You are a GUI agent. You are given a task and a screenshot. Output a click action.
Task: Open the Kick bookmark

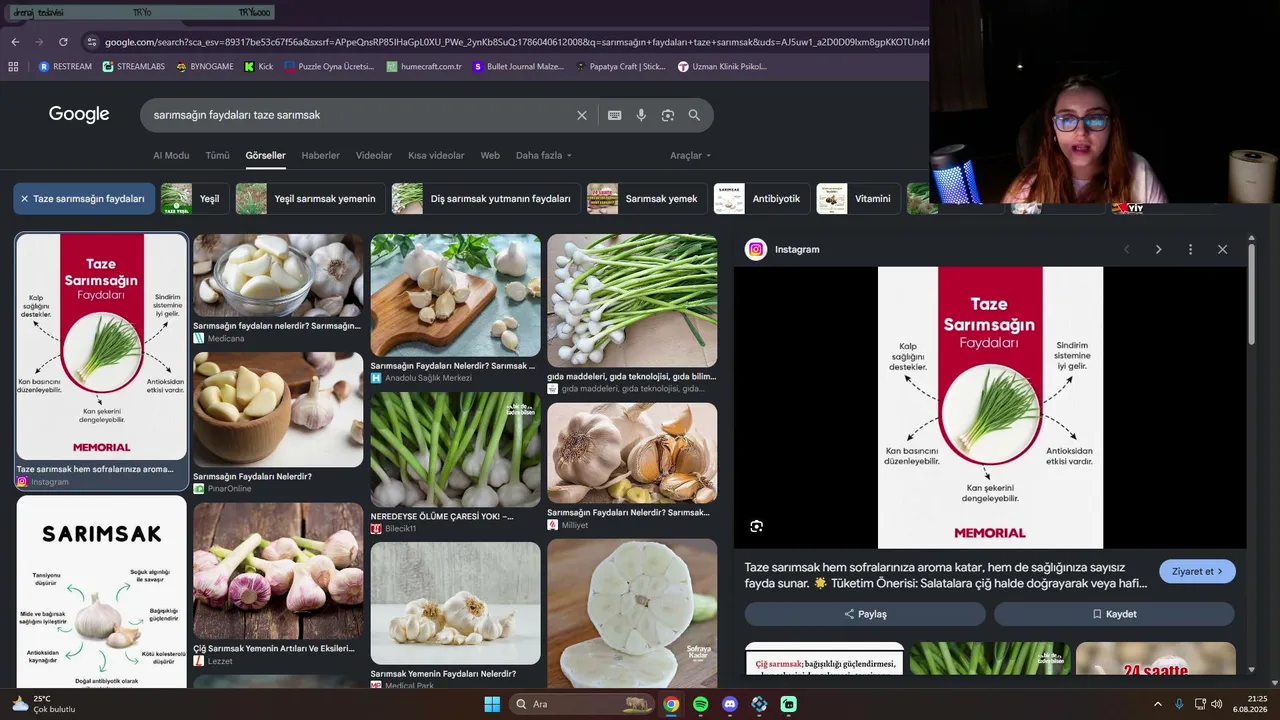(259, 67)
